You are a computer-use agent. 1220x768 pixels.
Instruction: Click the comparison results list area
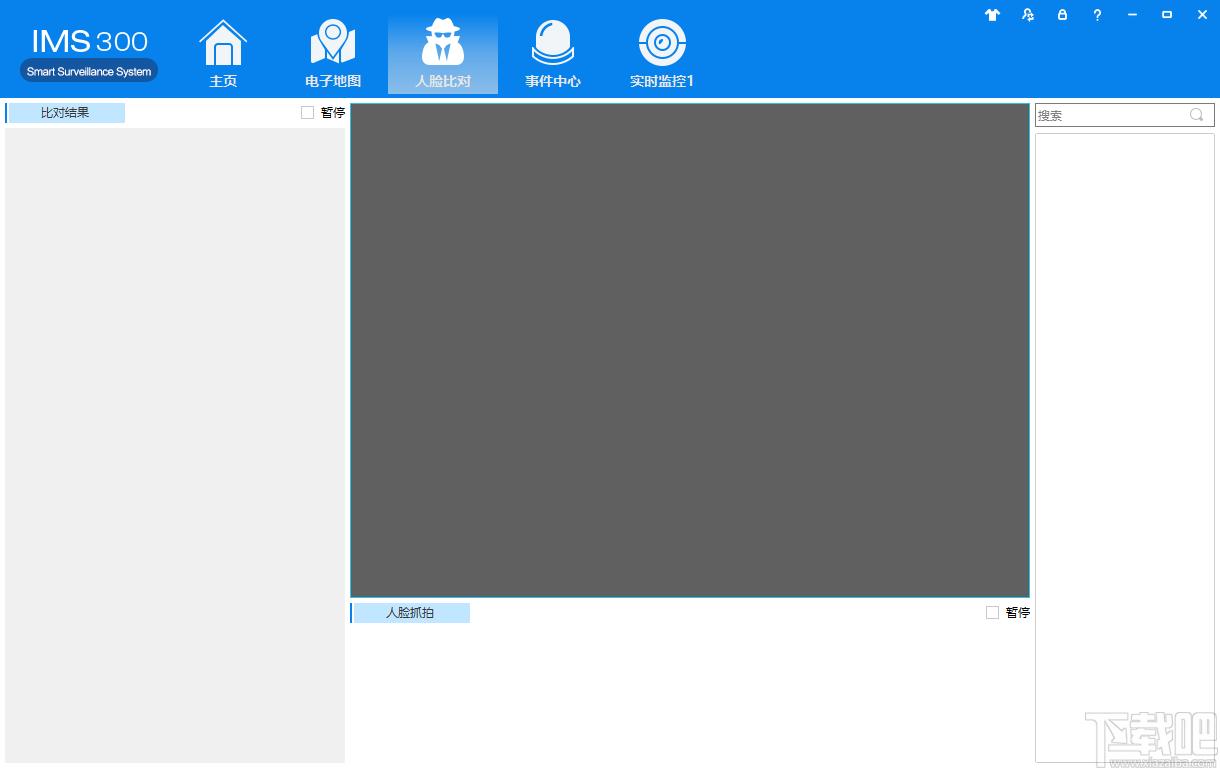pos(175,445)
